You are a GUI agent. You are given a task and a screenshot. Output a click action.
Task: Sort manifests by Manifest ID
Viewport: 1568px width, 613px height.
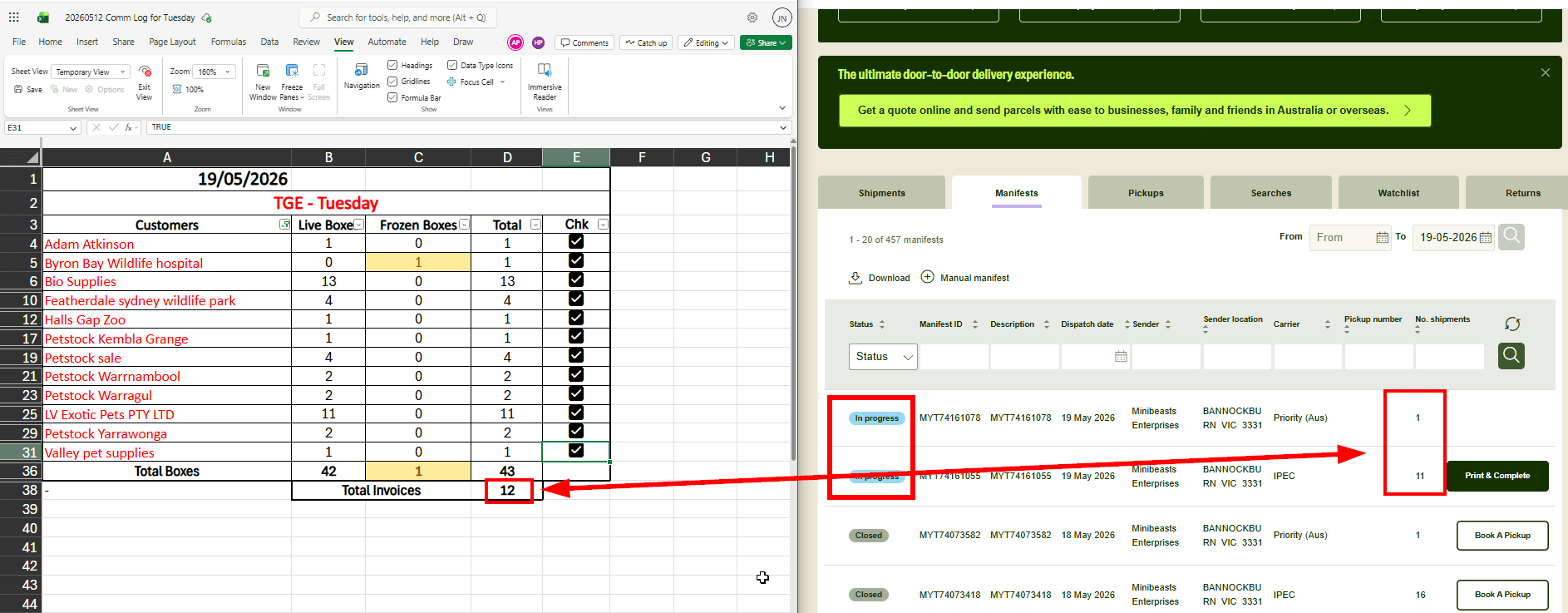coord(975,324)
